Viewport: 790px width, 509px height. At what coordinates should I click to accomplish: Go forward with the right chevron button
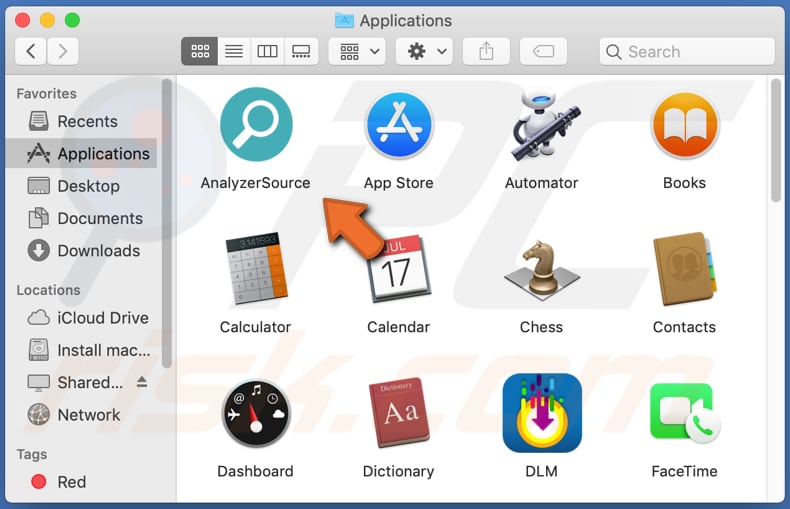63,51
